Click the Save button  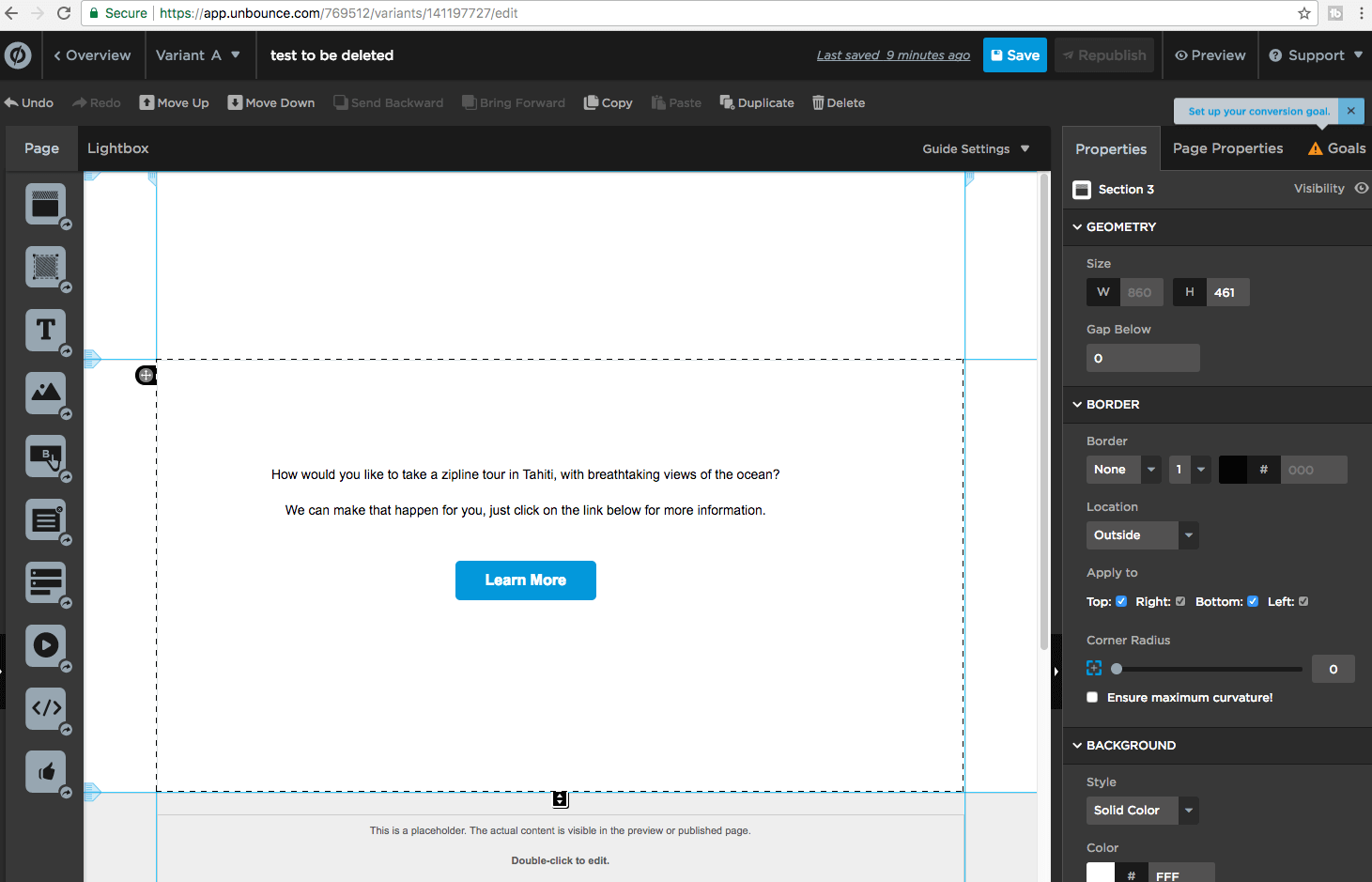(x=1015, y=55)
